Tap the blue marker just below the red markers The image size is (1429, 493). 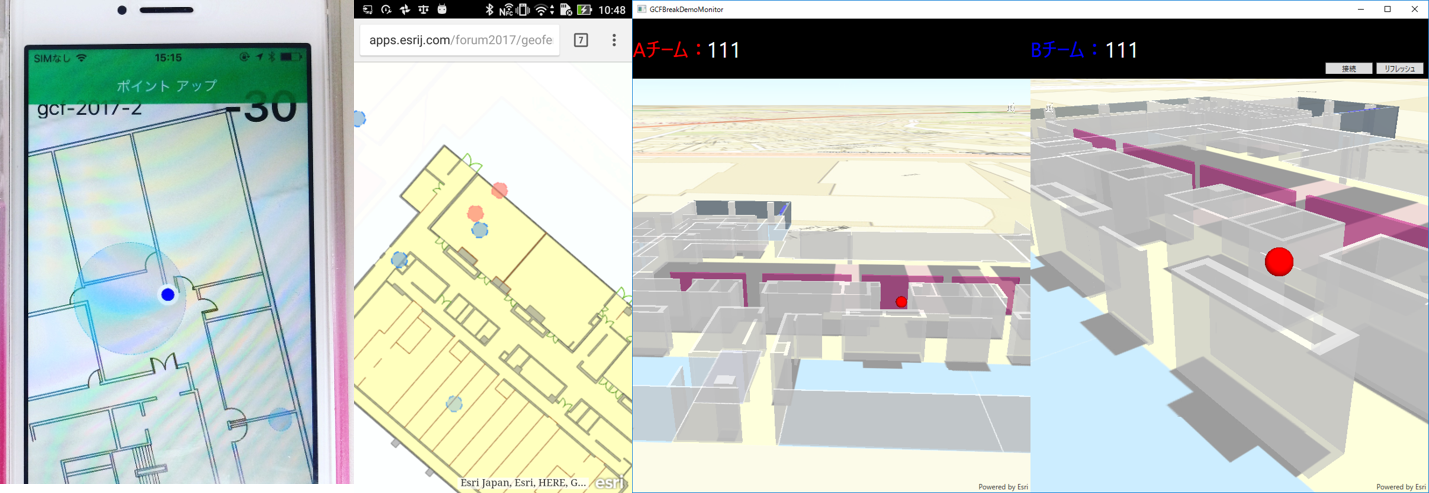click(480, 230)
